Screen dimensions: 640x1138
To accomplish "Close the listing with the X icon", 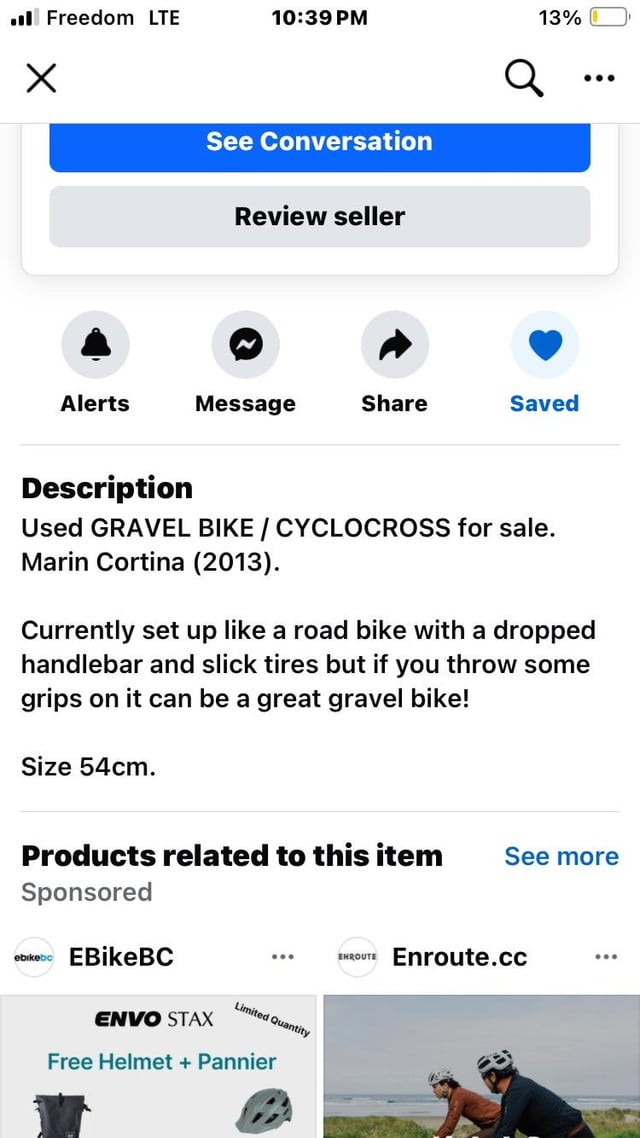I will point(40,78).
